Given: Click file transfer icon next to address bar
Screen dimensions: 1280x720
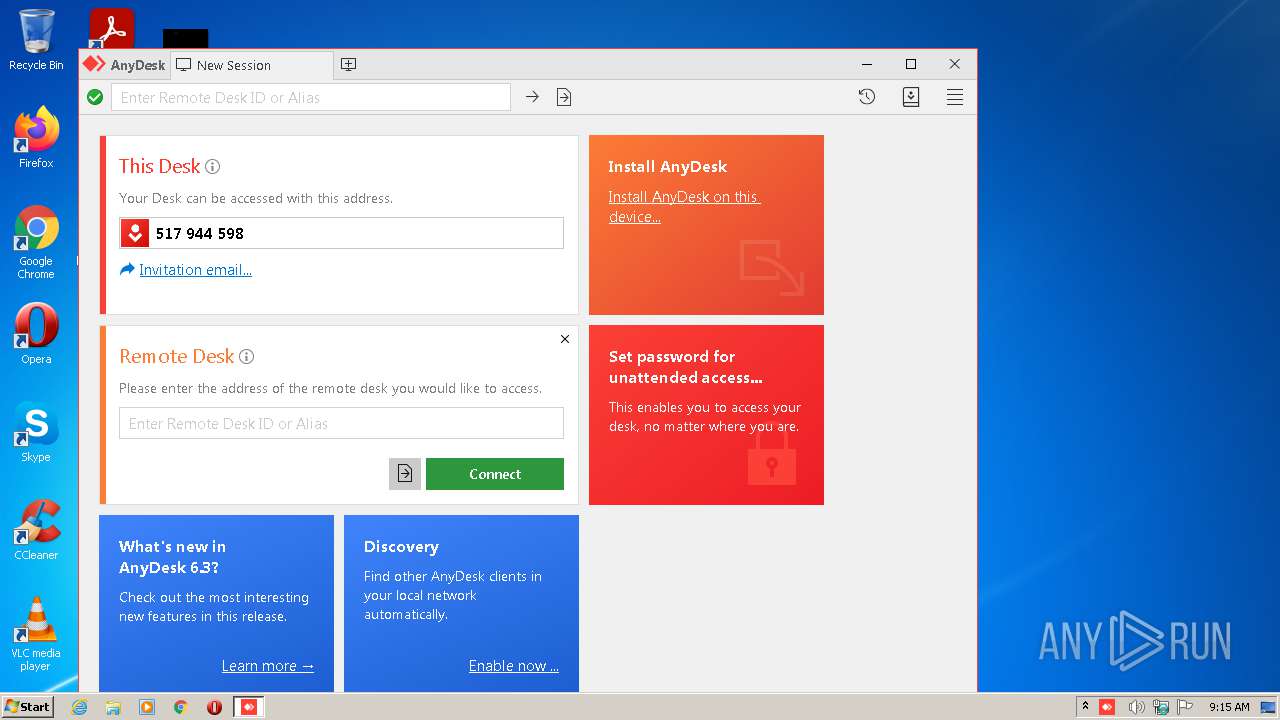Looking at the screenshot, I should (x=564, y=97).
